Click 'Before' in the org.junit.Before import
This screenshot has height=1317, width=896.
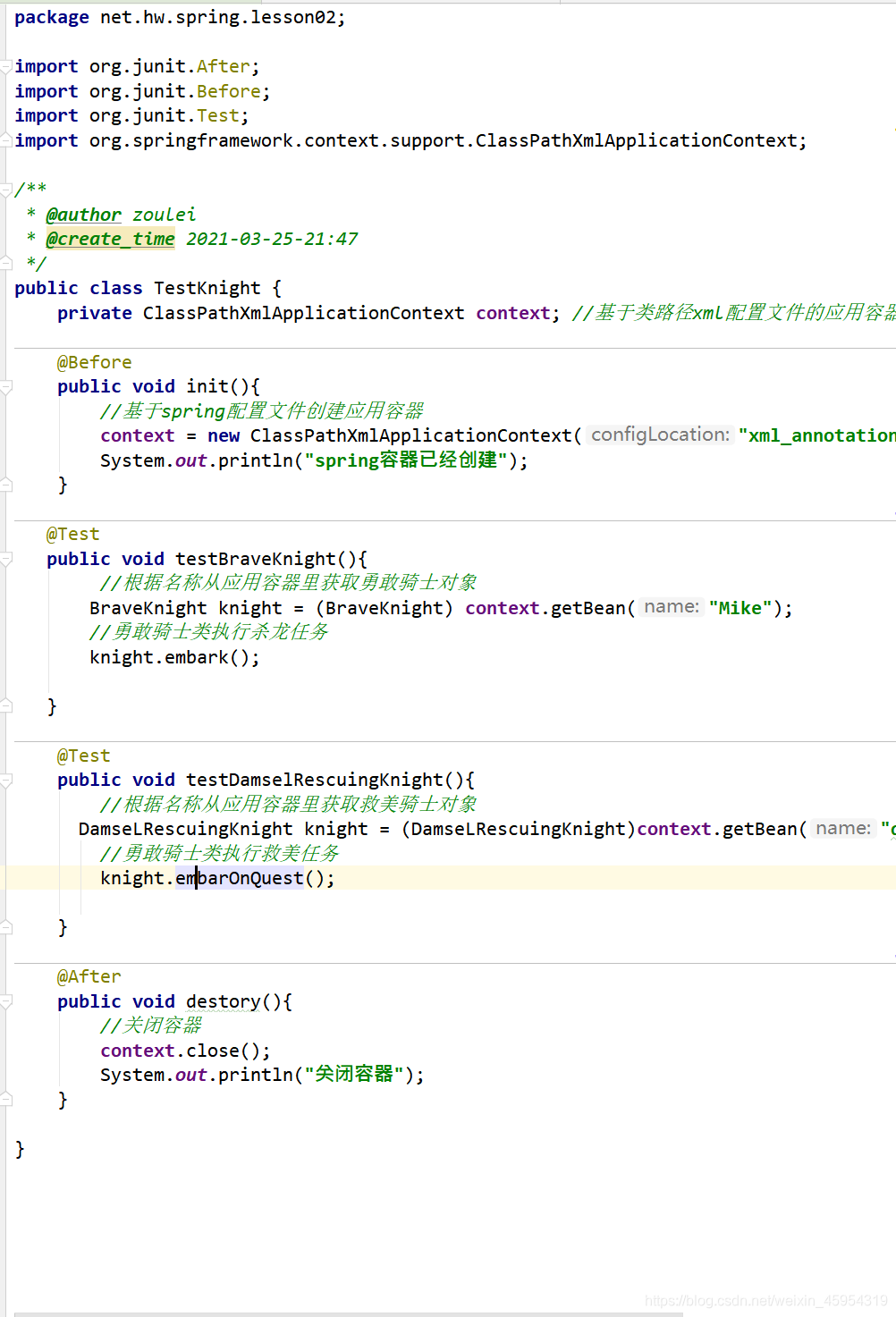pyautogui.click(x=229, y=91)
